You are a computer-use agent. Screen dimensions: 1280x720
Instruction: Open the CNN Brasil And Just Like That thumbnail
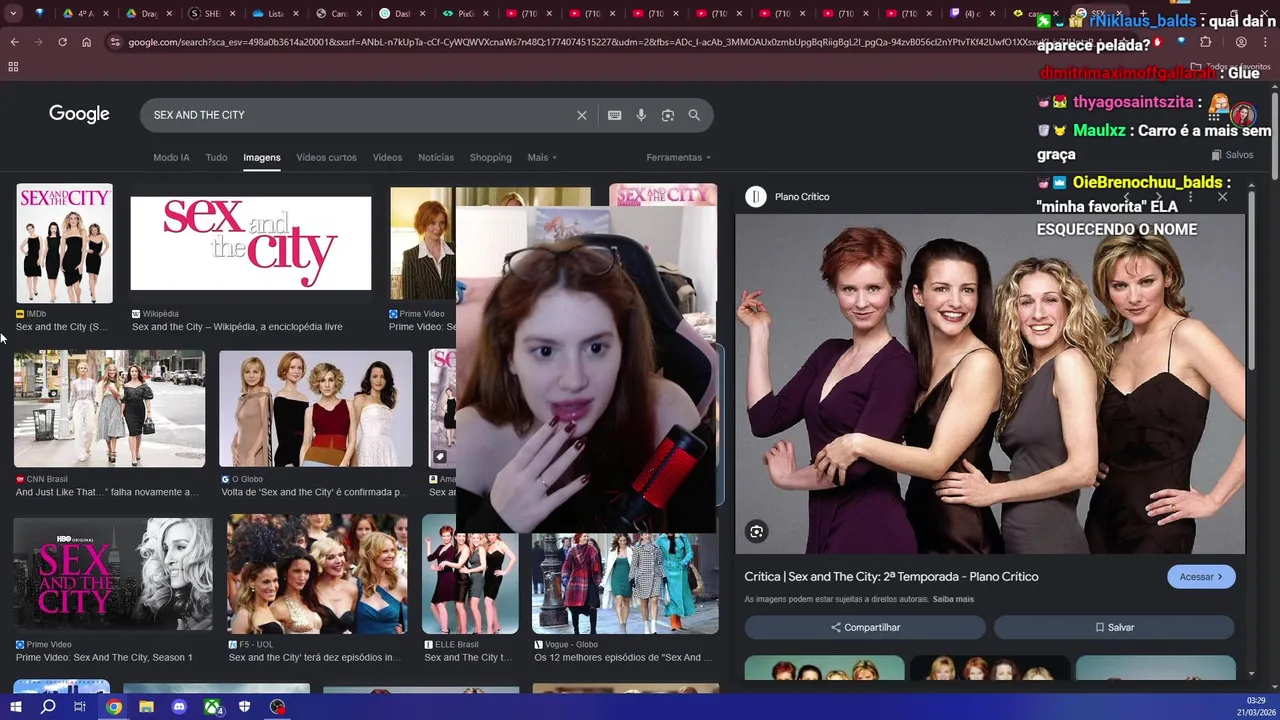[x=109, y=408]
